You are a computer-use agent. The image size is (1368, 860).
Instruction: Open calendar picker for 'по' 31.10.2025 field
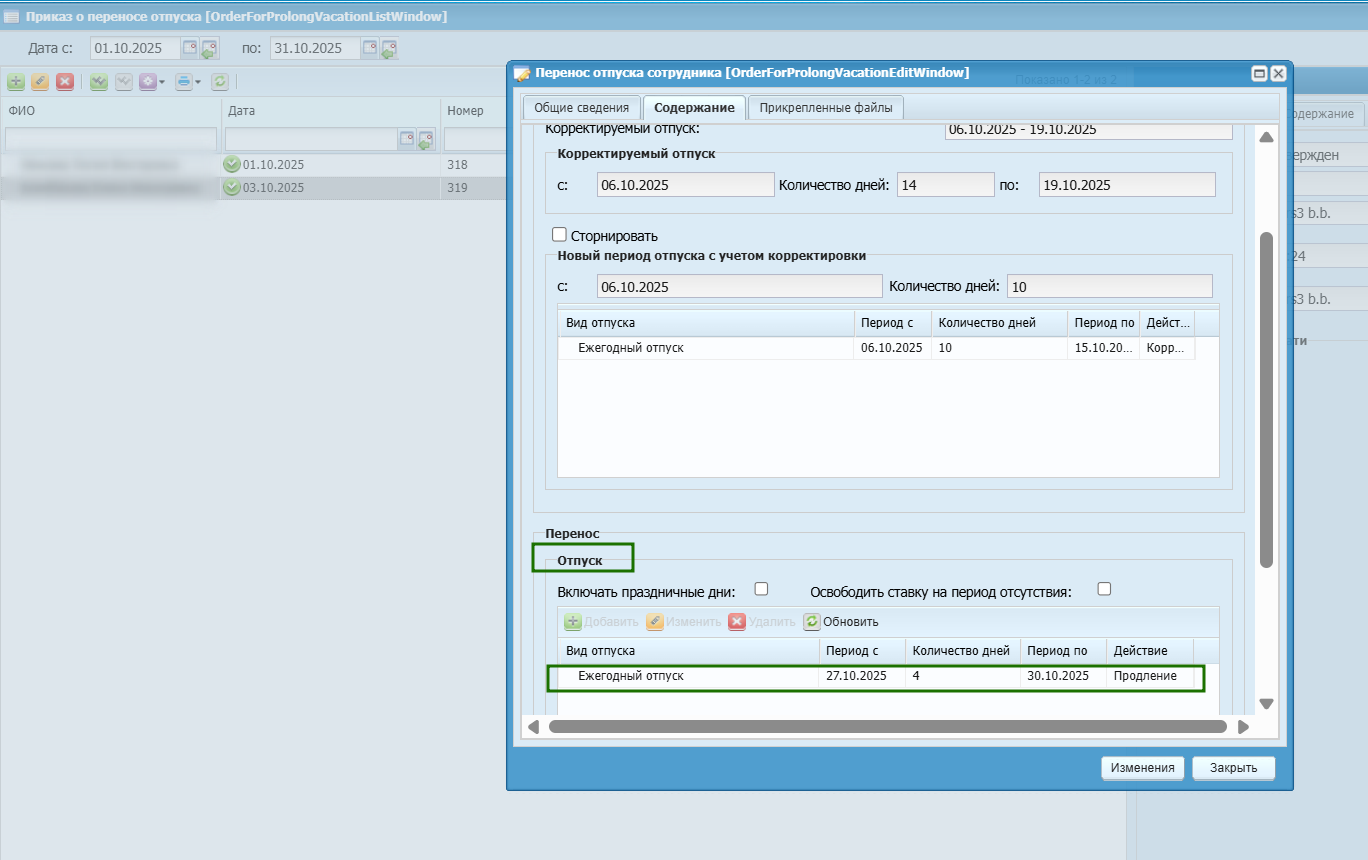370,48
